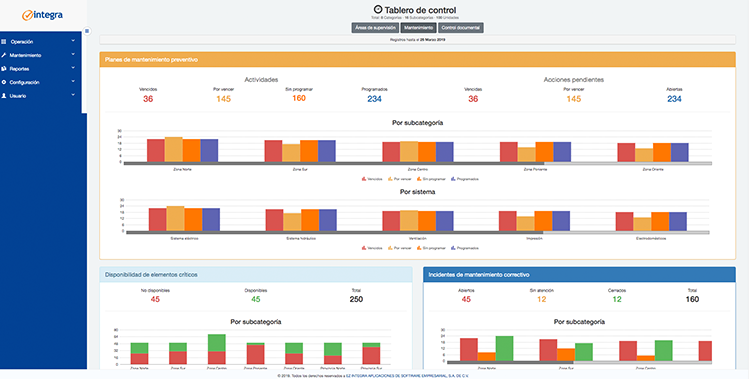Toggle Vencidos legend icon under Por sistema chart
The image size is (750, 379).
pos(364,248)
